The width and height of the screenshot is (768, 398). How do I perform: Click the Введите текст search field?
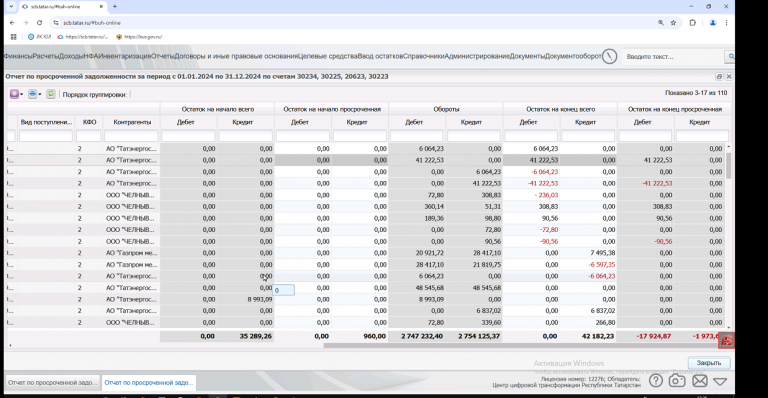673,57
